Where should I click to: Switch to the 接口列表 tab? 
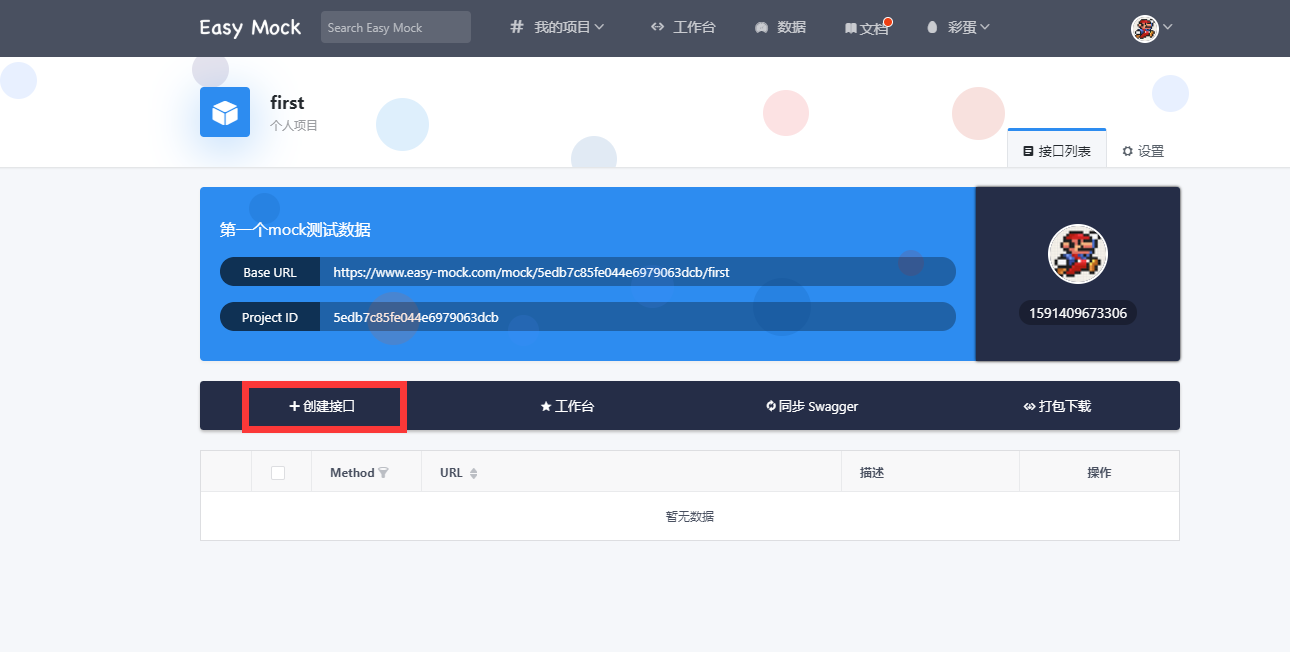pyautogui.click(x=1057, y=151)
